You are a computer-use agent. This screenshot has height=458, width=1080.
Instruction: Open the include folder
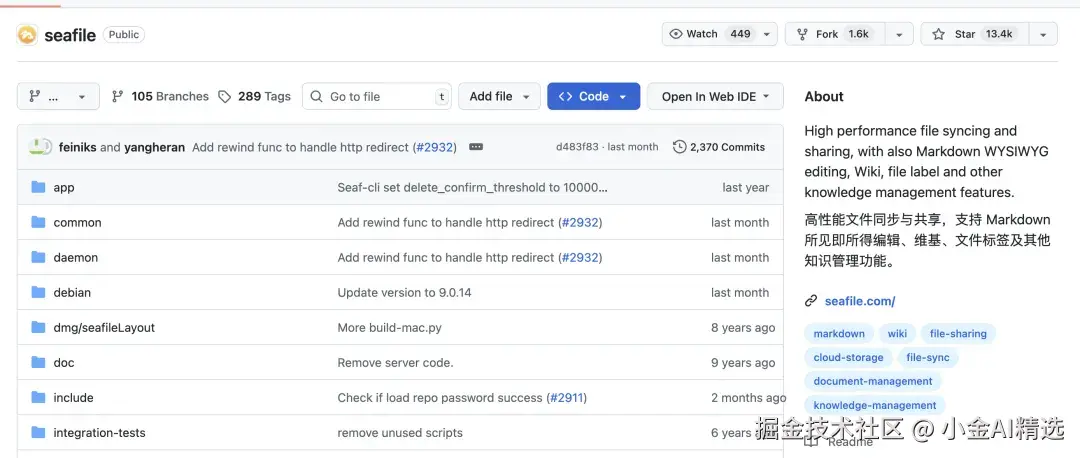73,398
